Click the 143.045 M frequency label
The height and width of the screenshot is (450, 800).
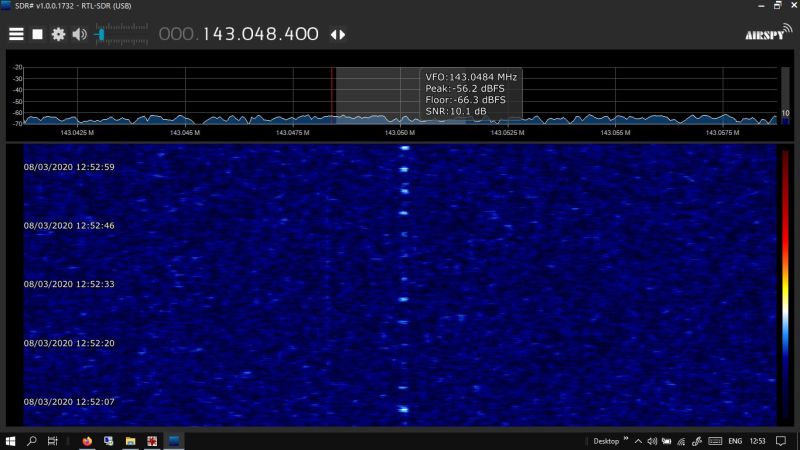(x=185, y=133)
